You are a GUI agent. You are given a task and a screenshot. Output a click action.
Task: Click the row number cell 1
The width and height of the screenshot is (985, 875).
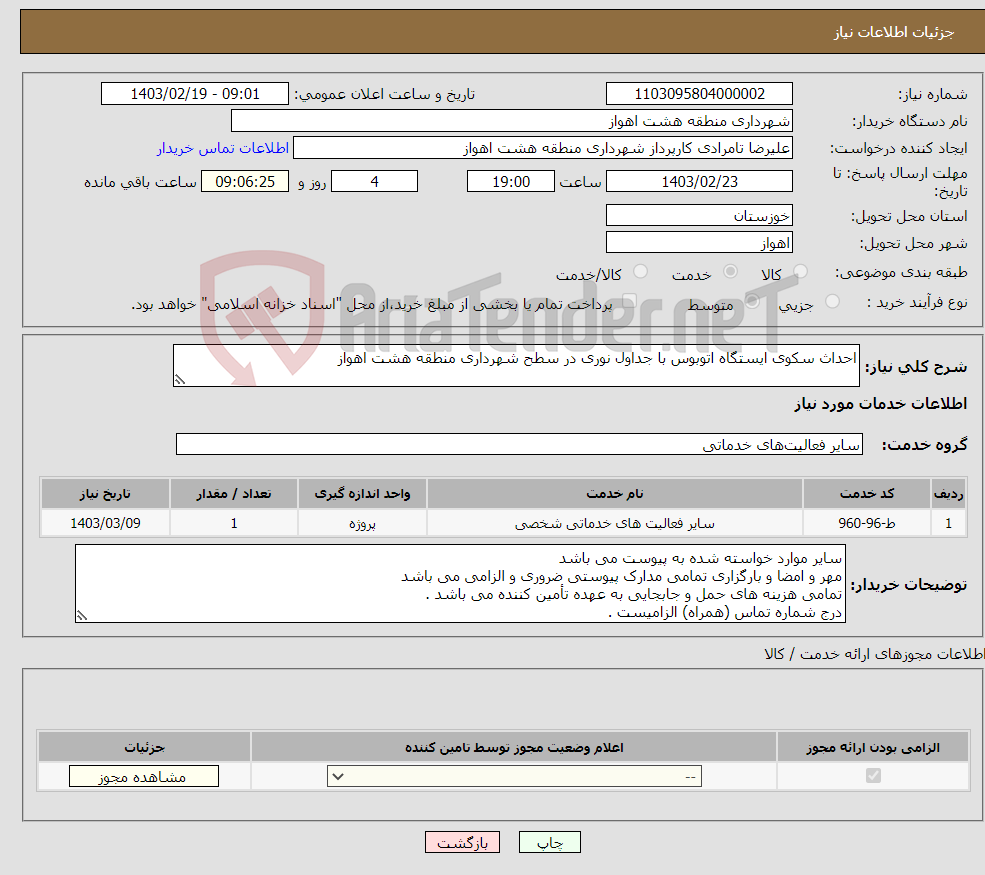pyautogui.click(x=949, y=523)
